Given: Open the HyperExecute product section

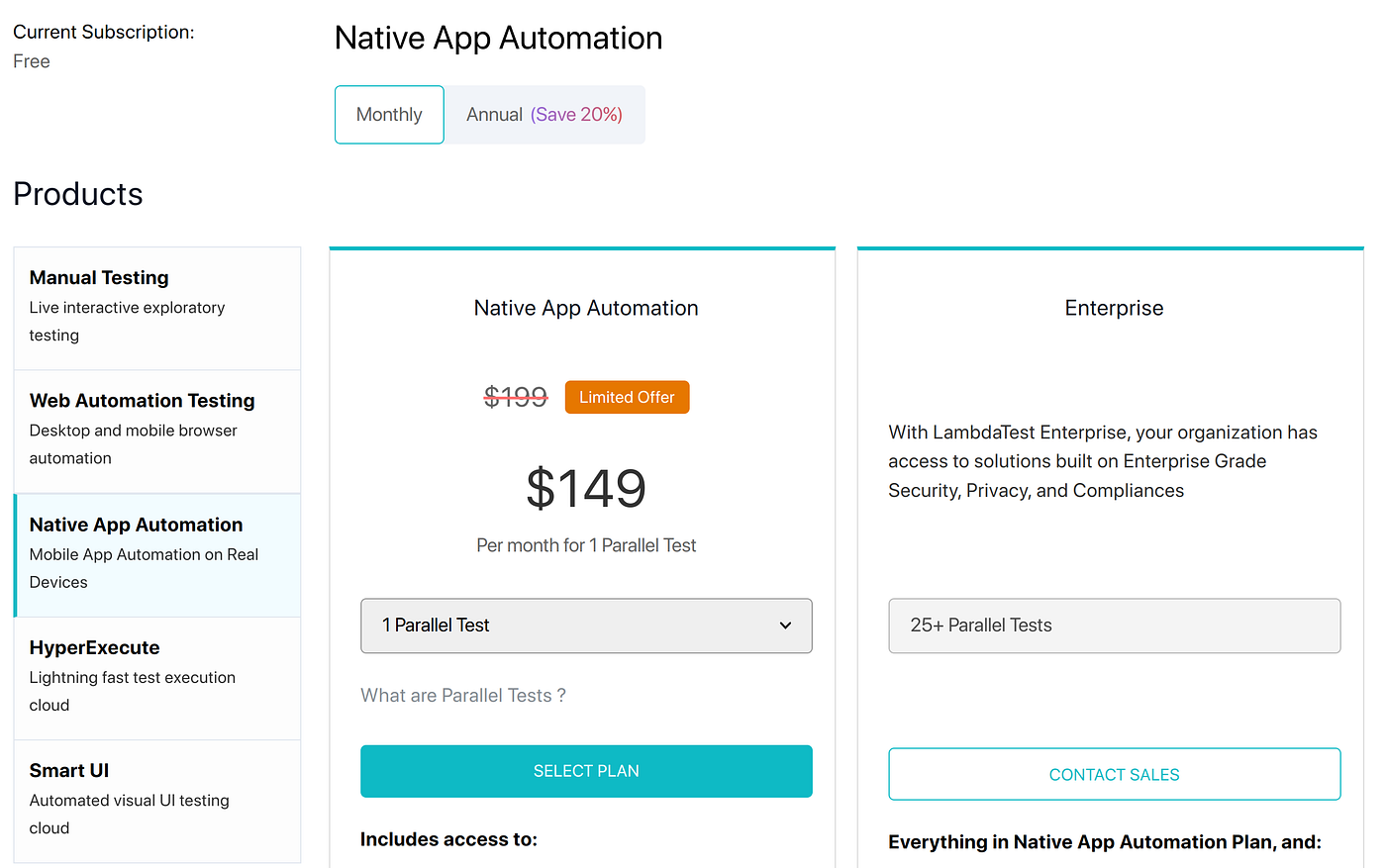Looking at the screenshot, I should point(157,678).
